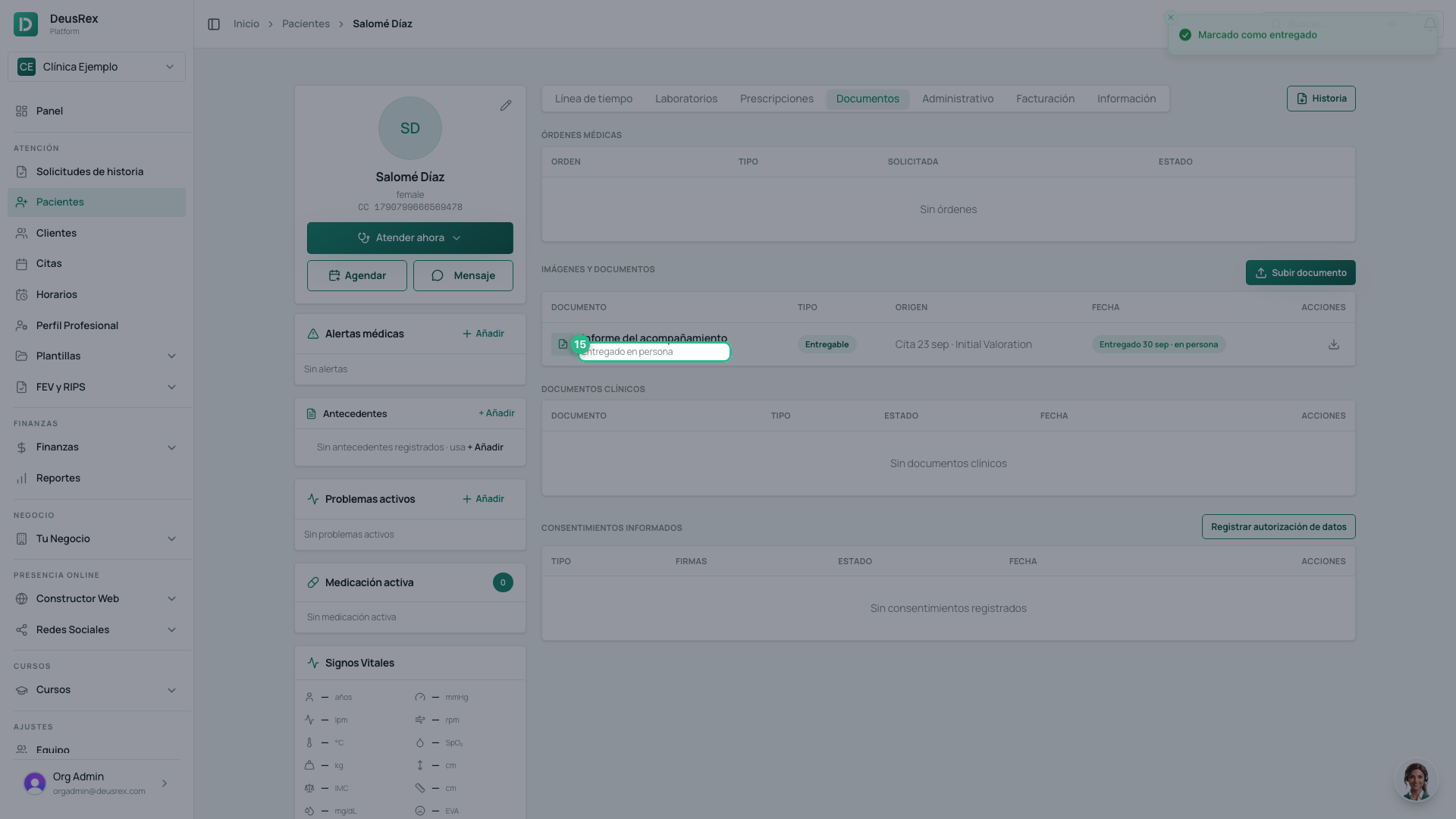Switch to the Facturación tab
This screenshot has width=1456, height=819.
[1045, 99]
